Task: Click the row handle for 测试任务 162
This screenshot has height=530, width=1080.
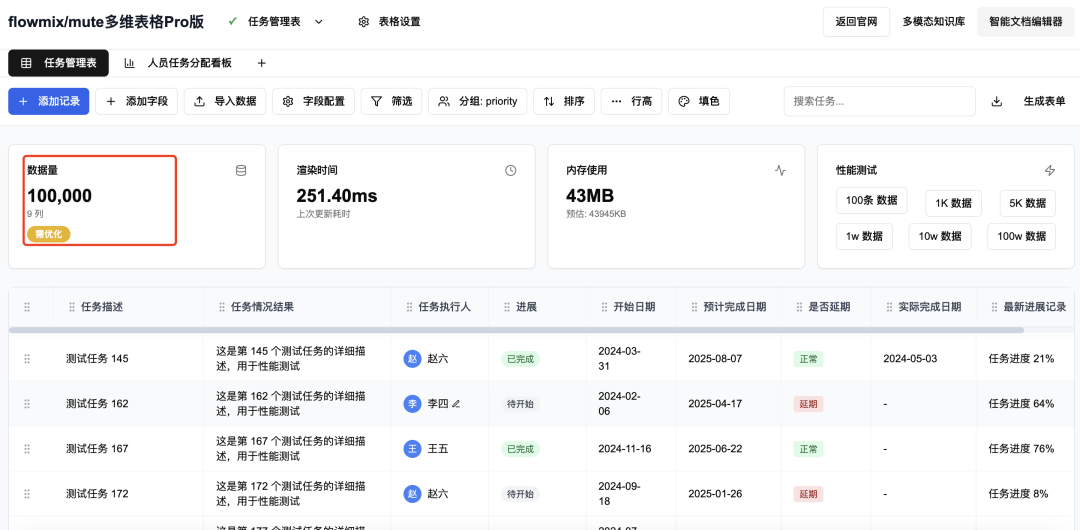Action: (x=28, y=404)
